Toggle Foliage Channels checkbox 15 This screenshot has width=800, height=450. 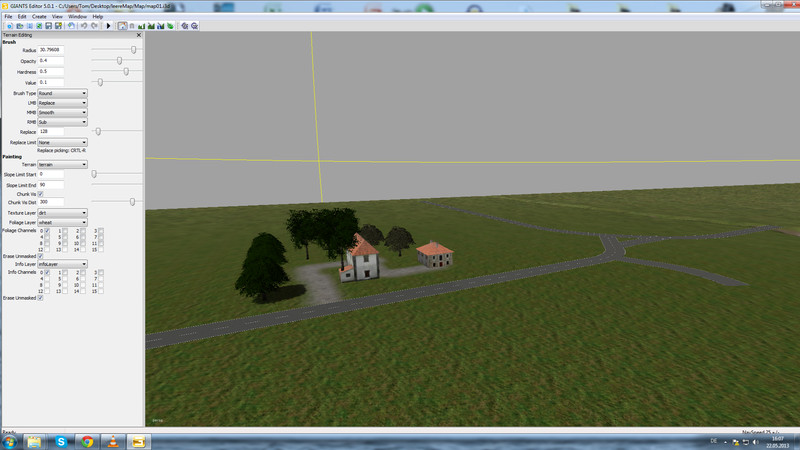(x=101, y=249)
